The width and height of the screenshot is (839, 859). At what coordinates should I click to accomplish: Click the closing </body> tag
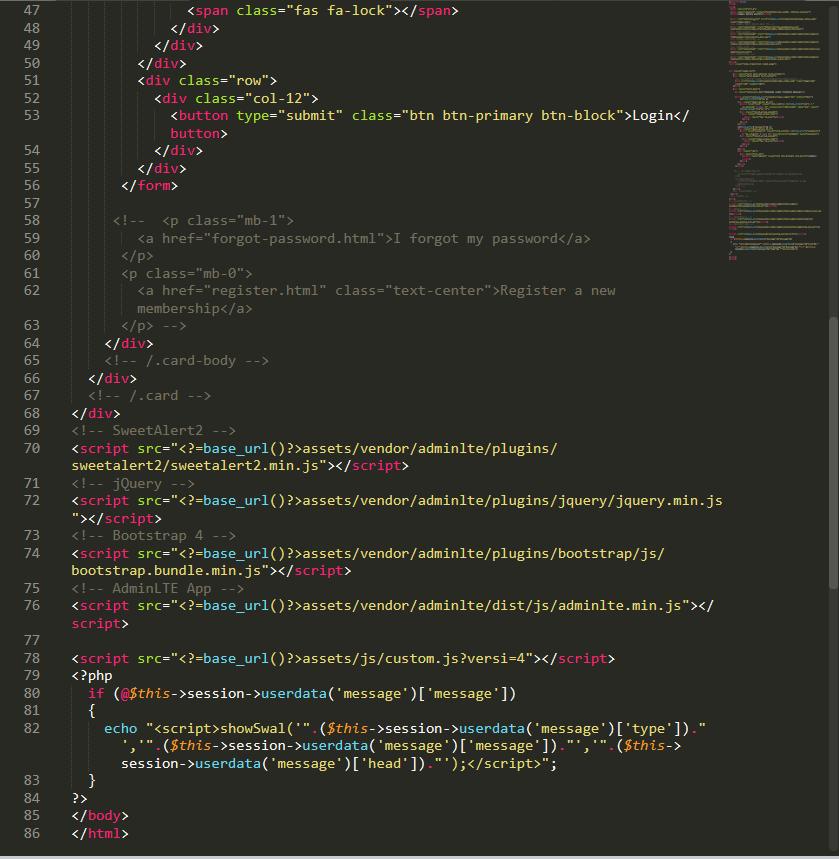point(100,816)
